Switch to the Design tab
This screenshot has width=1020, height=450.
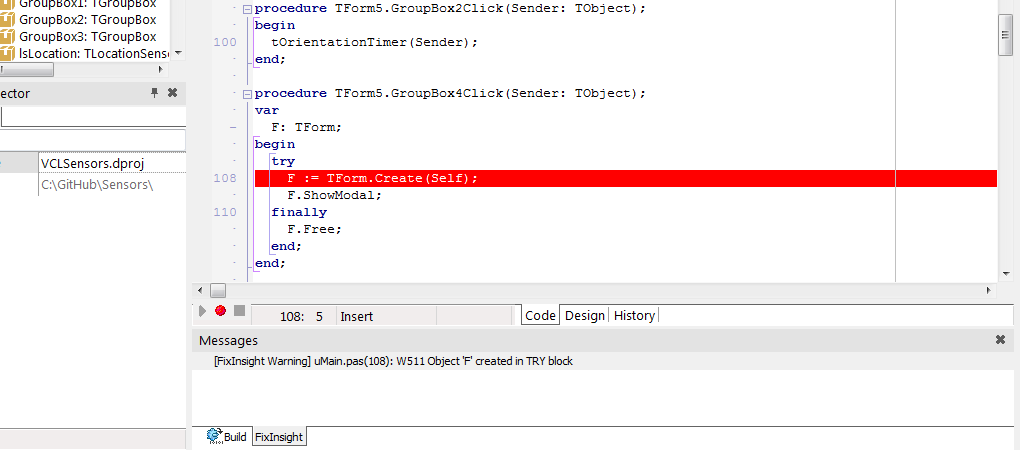585,315
